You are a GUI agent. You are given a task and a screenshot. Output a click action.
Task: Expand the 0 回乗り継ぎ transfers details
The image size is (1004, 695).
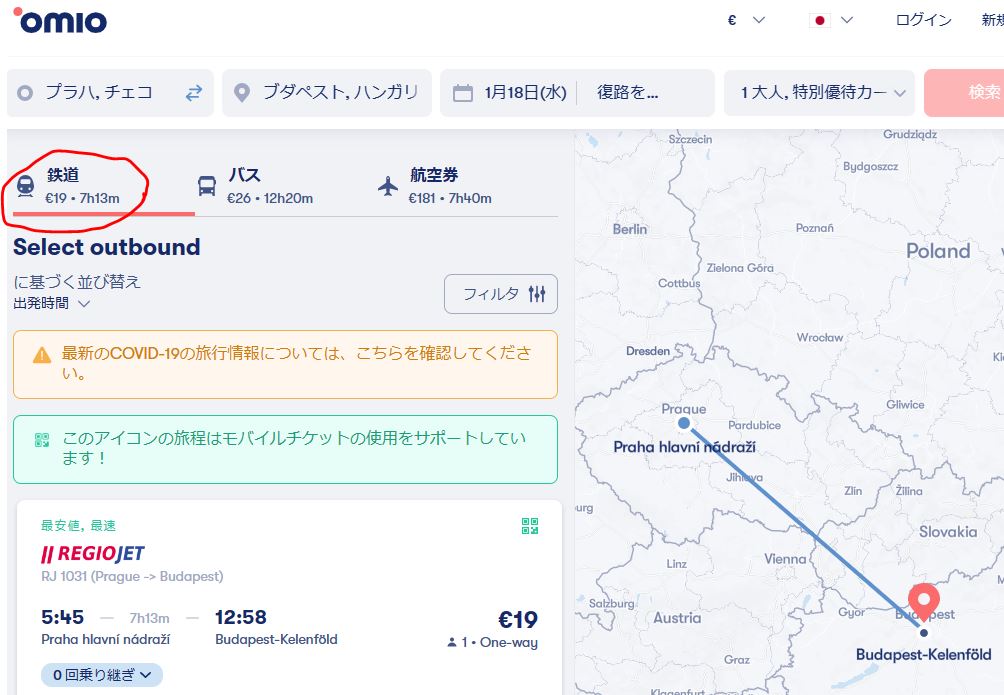coord(102,675)
